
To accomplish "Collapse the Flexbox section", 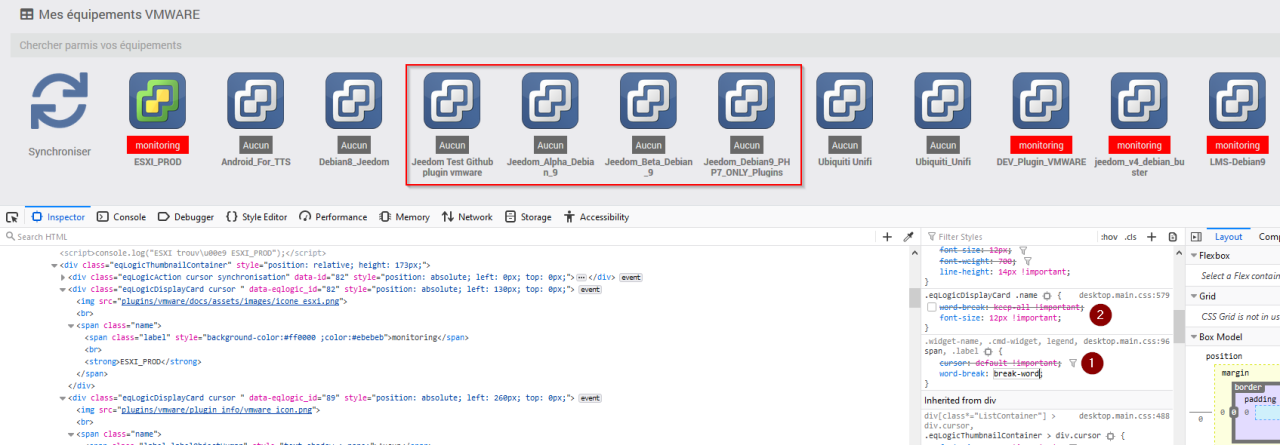I will tap(1193, 256).
